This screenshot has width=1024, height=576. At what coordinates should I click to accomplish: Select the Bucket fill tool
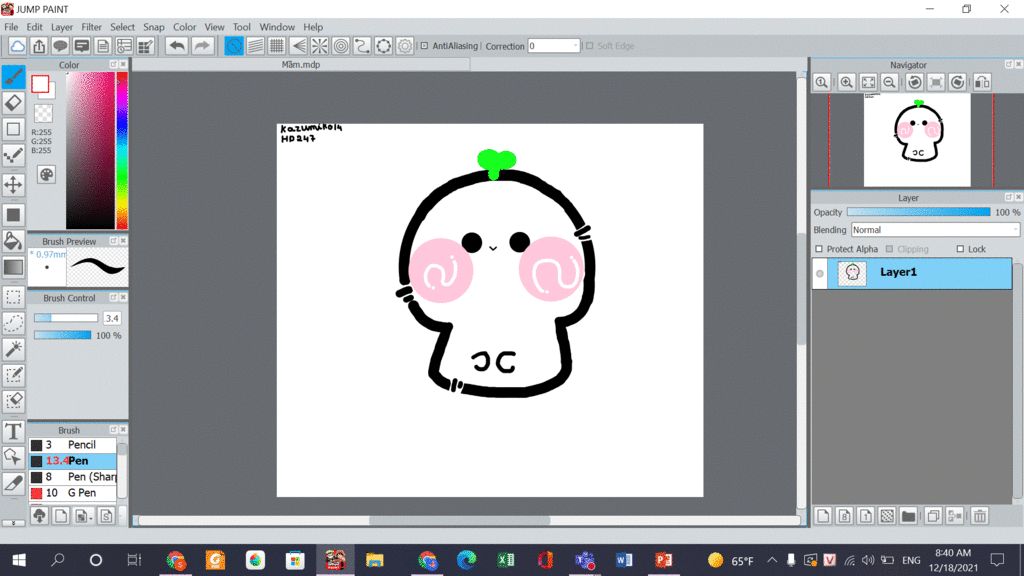coord(13,241)
